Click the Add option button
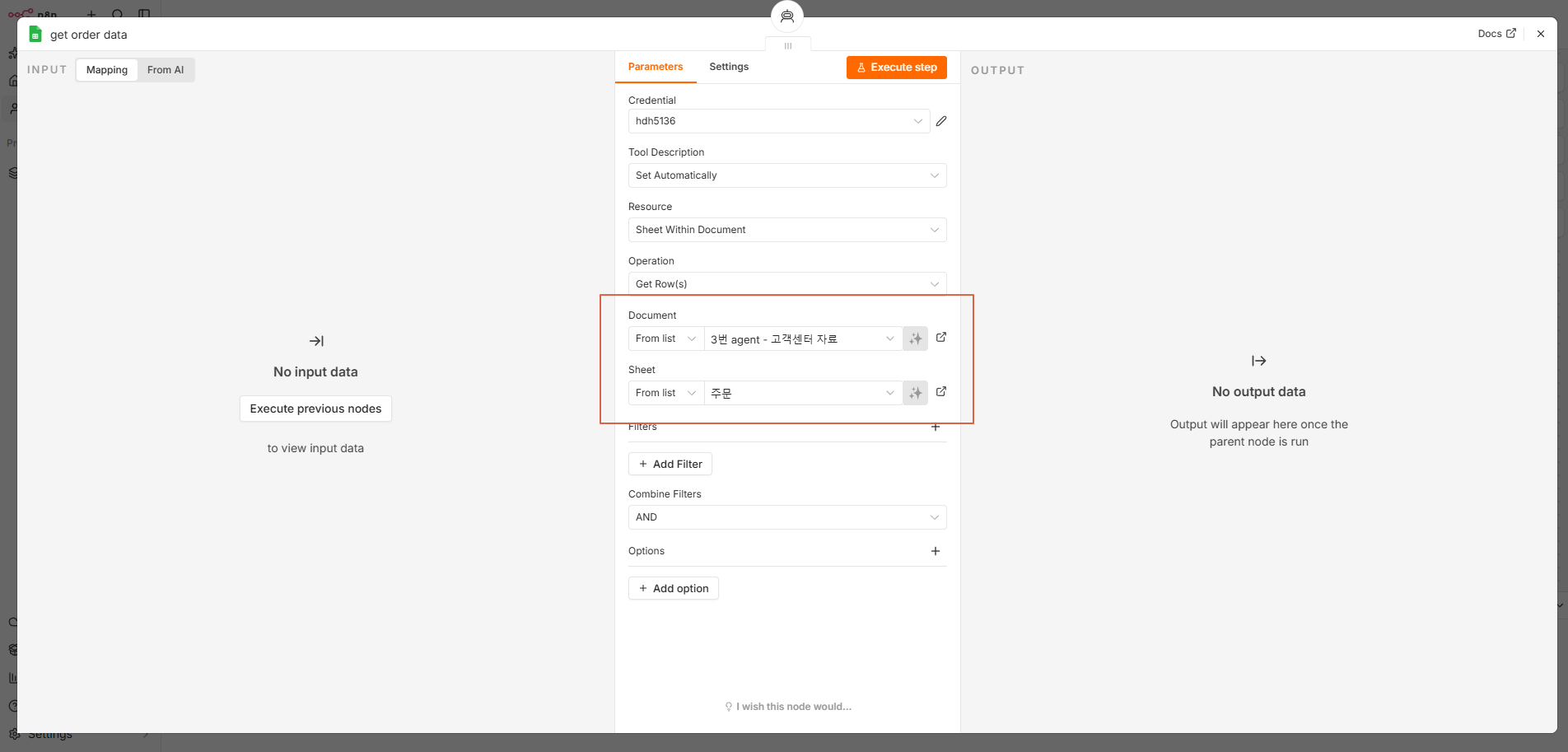The height and width of the screenshot is (752, 1568). (674, 588)
